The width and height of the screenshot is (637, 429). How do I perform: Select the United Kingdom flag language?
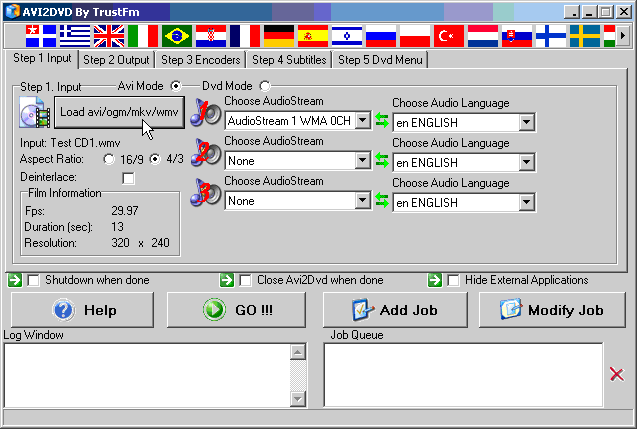pos(109,36)
